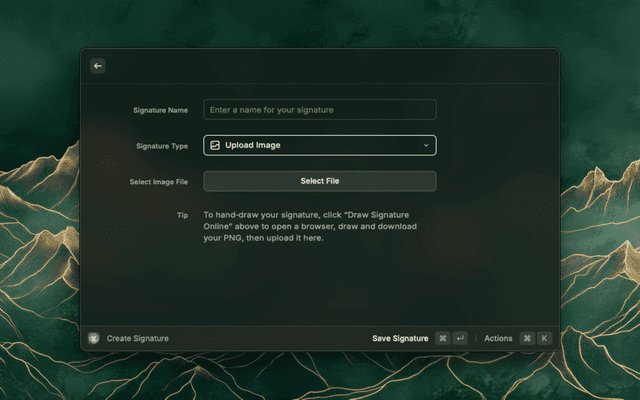This screenshot has width=640, height=400.
Task: Click the Select Image File label
Action: click(158, 182)
